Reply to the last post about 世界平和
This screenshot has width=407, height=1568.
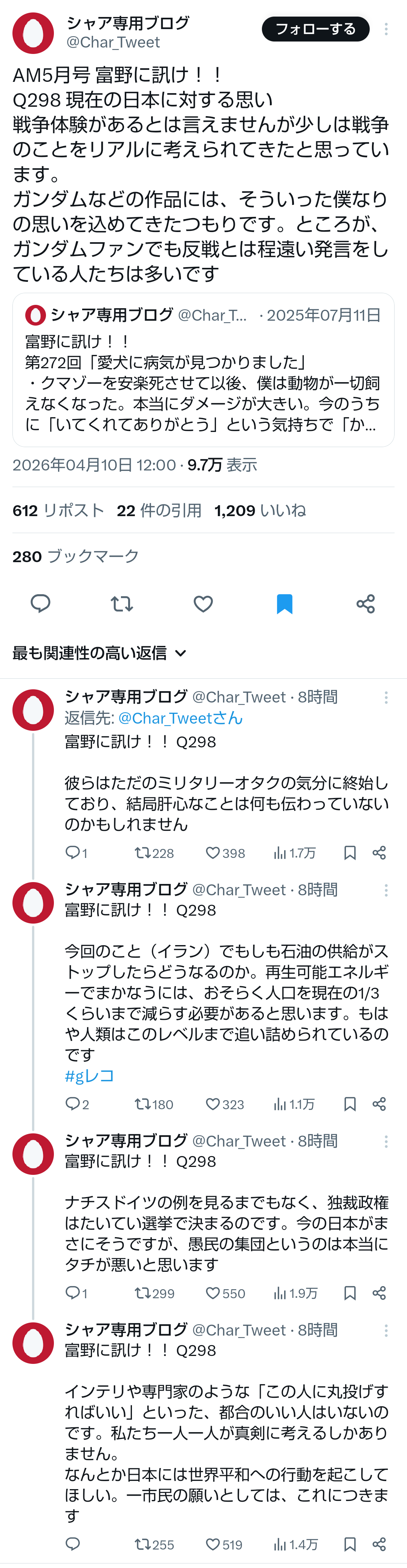click(72, 1544)
